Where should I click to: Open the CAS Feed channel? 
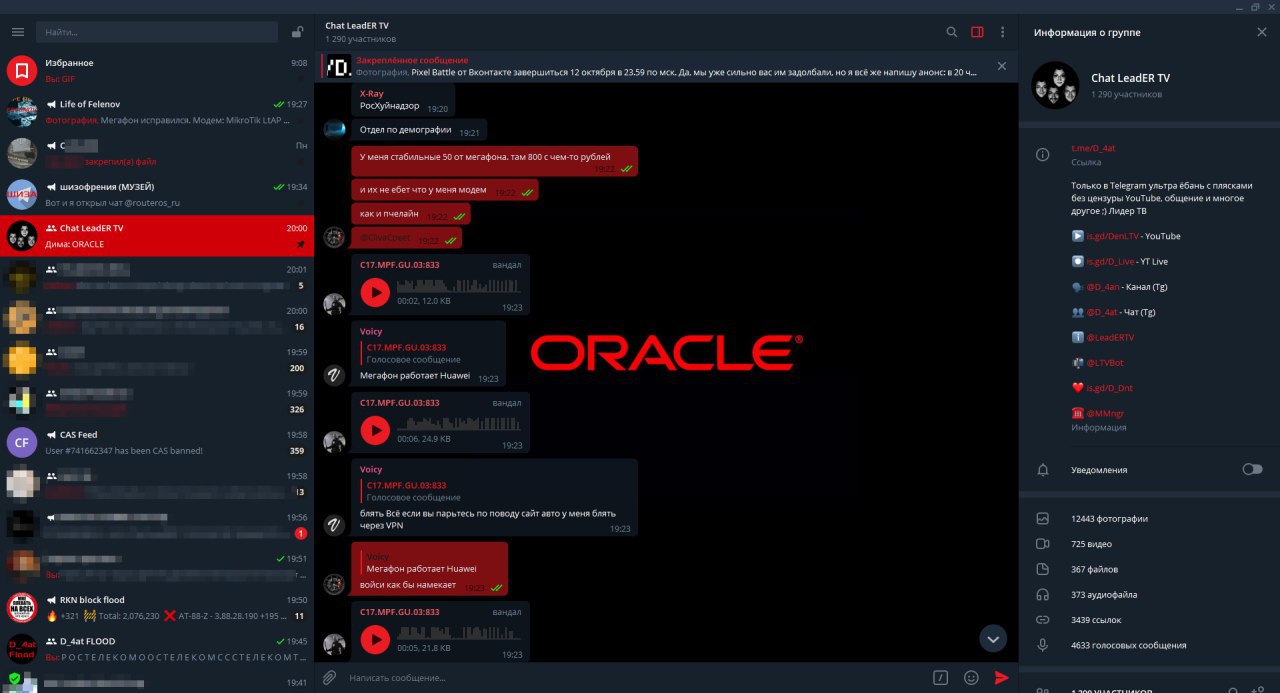coord(157,442)
